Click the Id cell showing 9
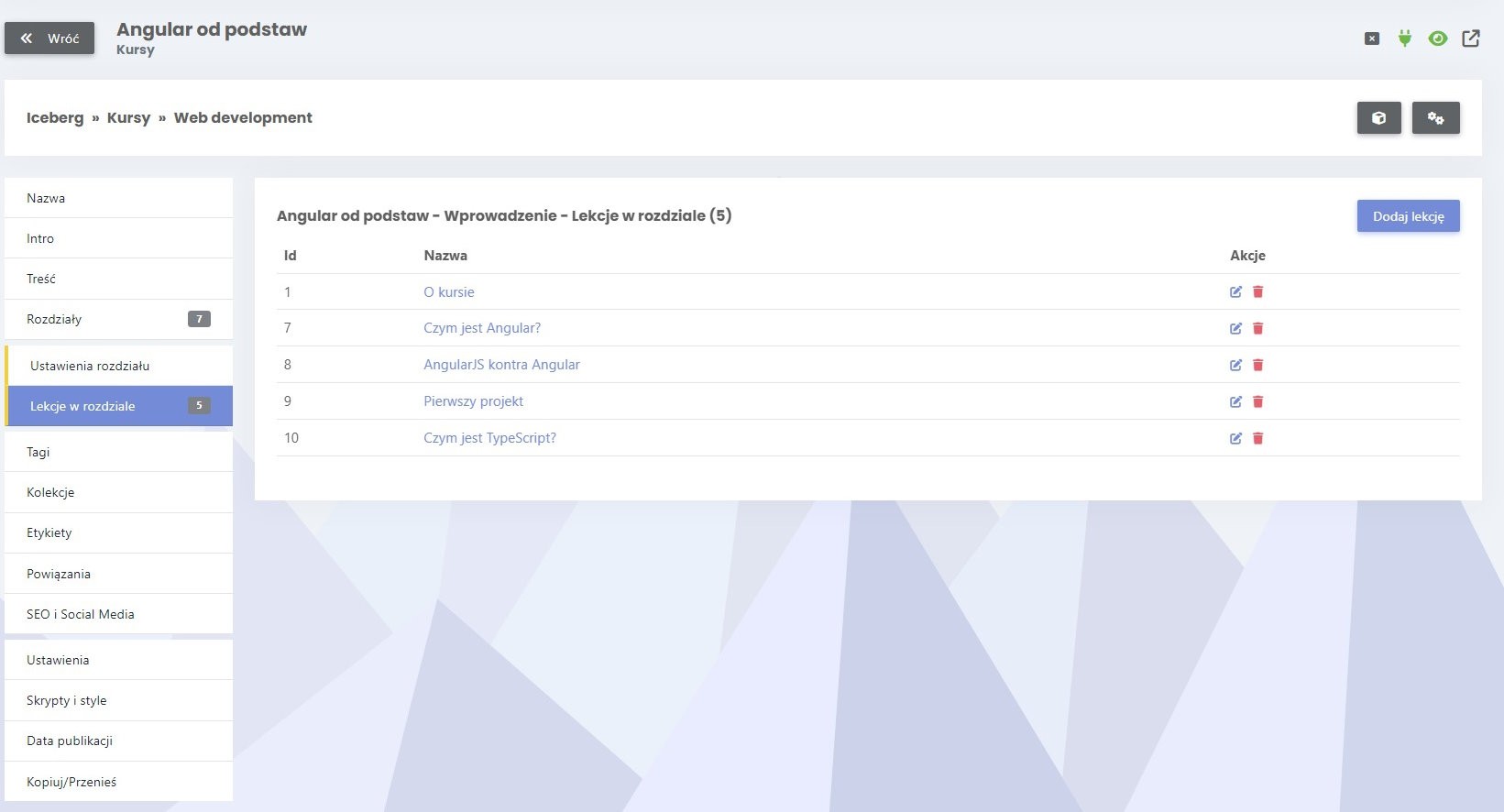Image resolution: width=1504 pixels, height=812 pixels. click(288, 401)
